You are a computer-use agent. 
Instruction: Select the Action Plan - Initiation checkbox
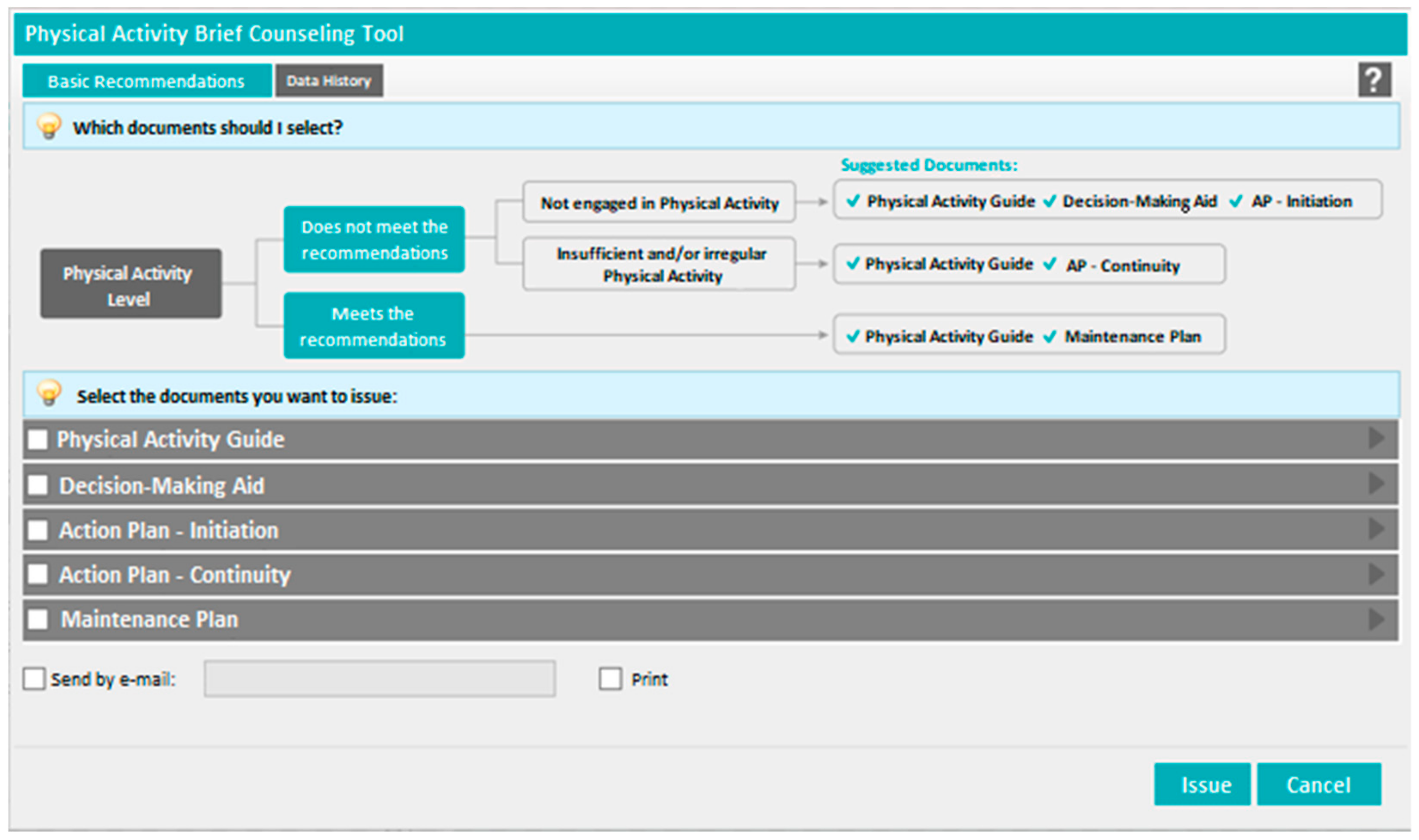[x=38, y=530]
